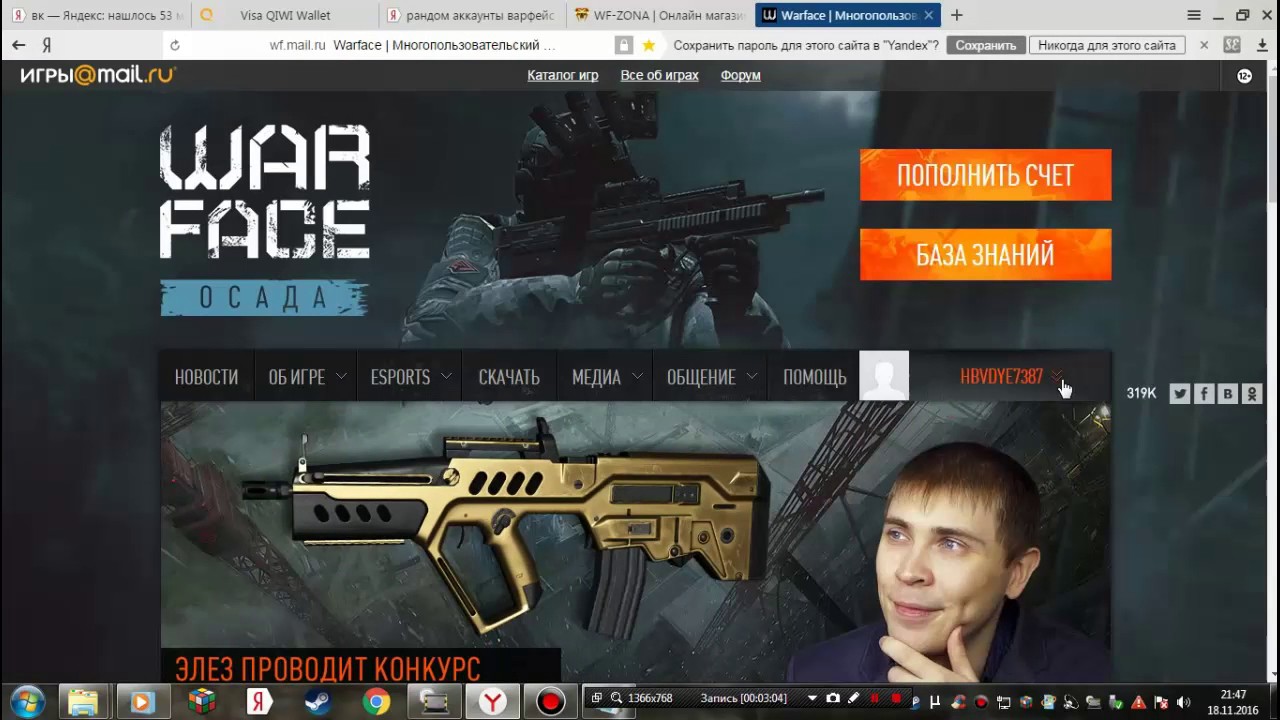Click the 12+ age rating badge
This screenshot has width=1280, height=720.
tap(1244, 76)
